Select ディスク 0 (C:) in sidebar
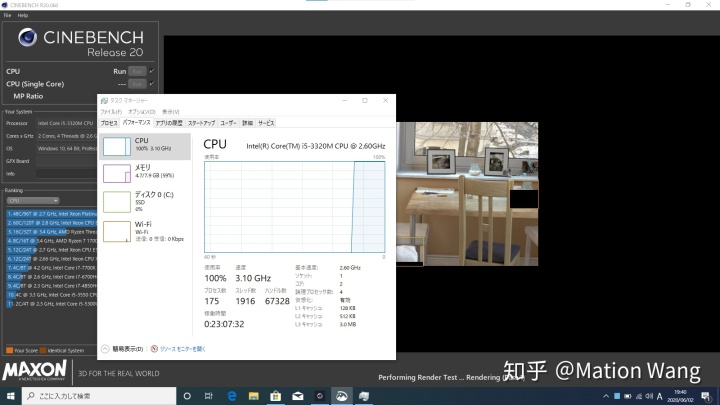720x405 pixels. click(x=145, y=201)
